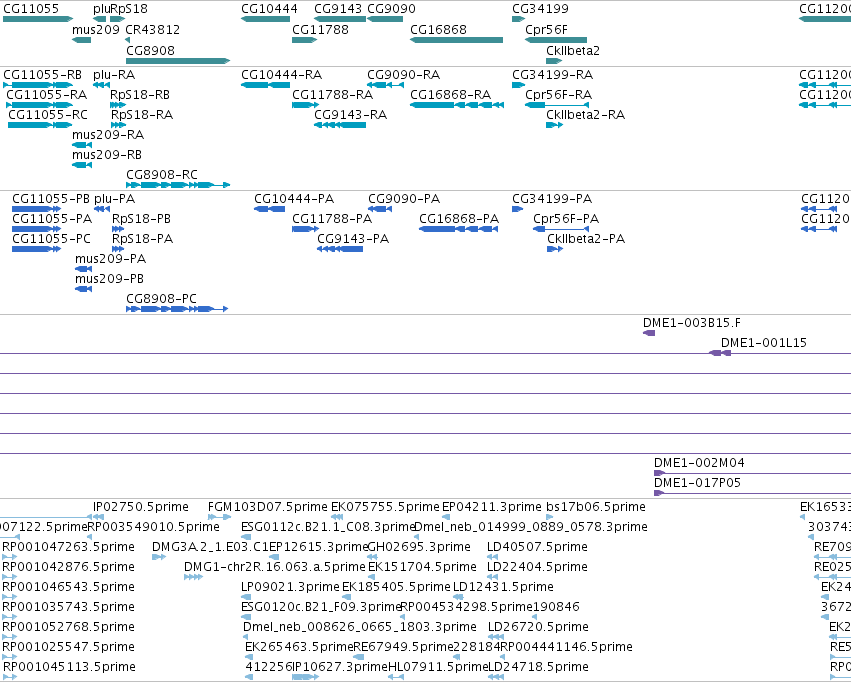Screen dimensions: 851x682
Task: Select the CG11055-PC protein label
Action: (x=51, y=239)
